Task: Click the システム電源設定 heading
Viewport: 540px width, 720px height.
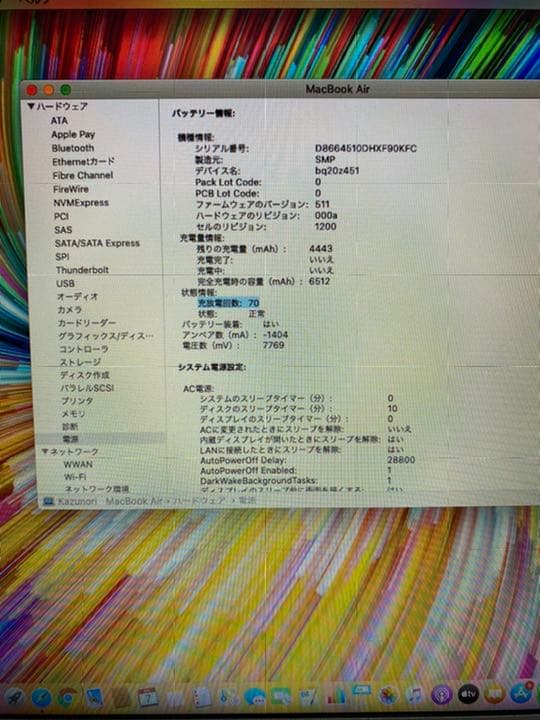Action: pos(212,367)
